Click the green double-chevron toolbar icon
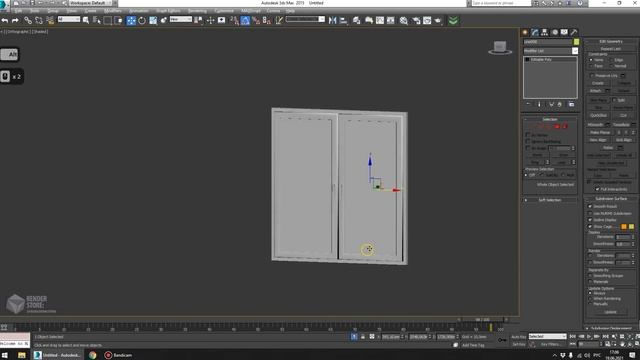This screenshot has width=640, height=360. pyautogui.click(x=453, y=20)
